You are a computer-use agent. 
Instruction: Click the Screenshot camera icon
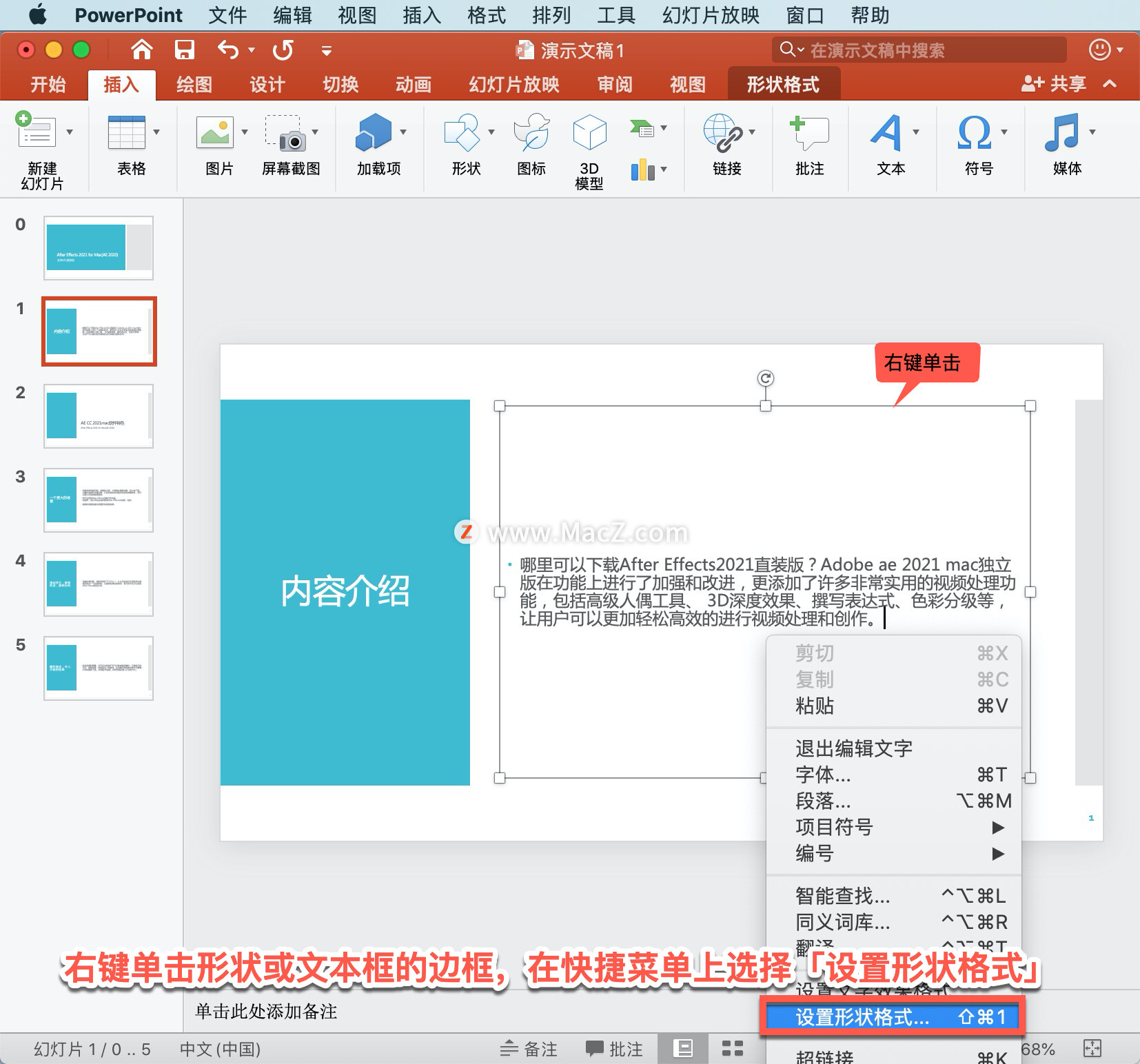pyautogui.click(x=286, y=132)
